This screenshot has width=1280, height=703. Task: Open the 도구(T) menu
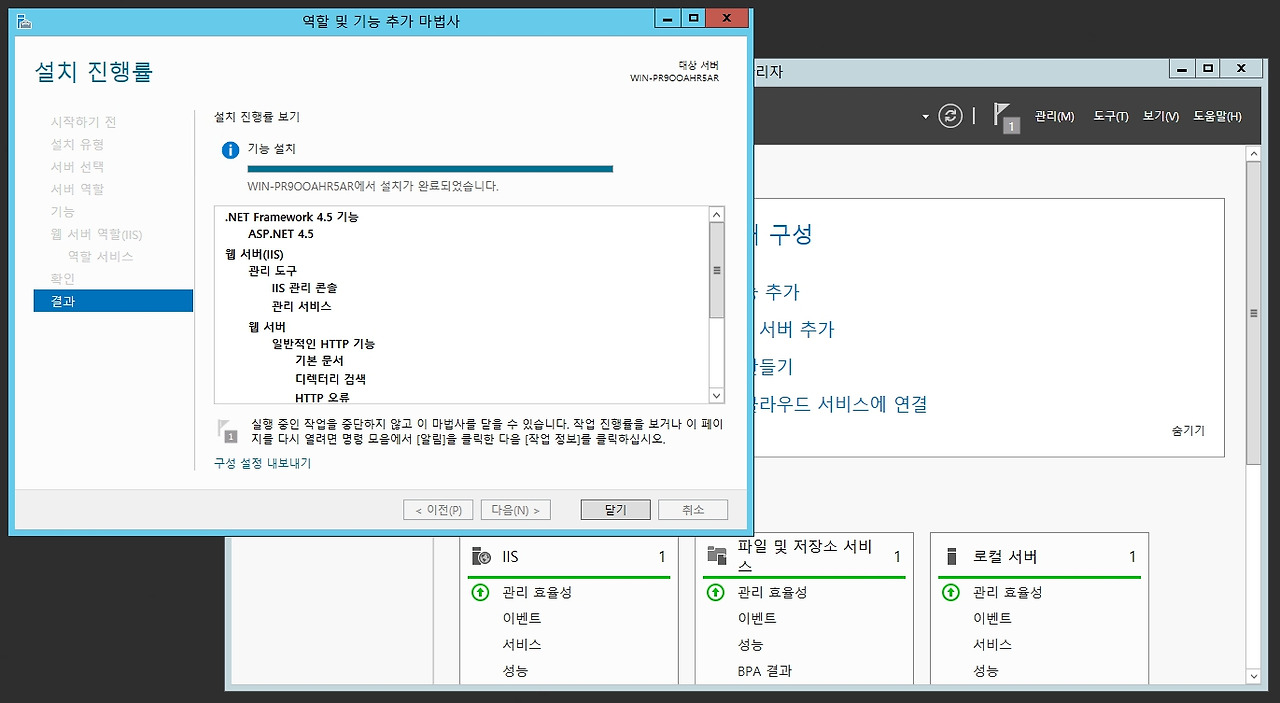pos(1110,117)
